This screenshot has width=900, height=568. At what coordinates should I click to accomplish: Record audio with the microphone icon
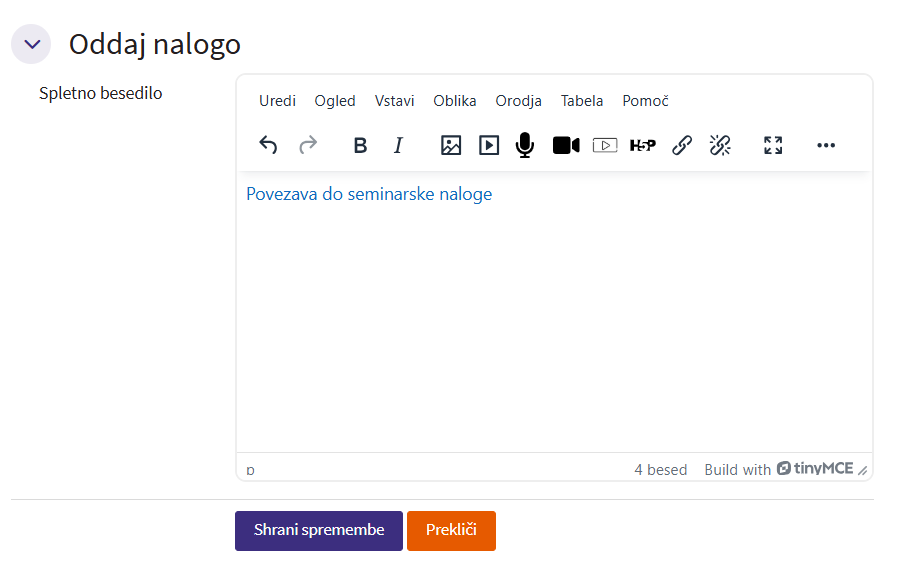point(525,145)
